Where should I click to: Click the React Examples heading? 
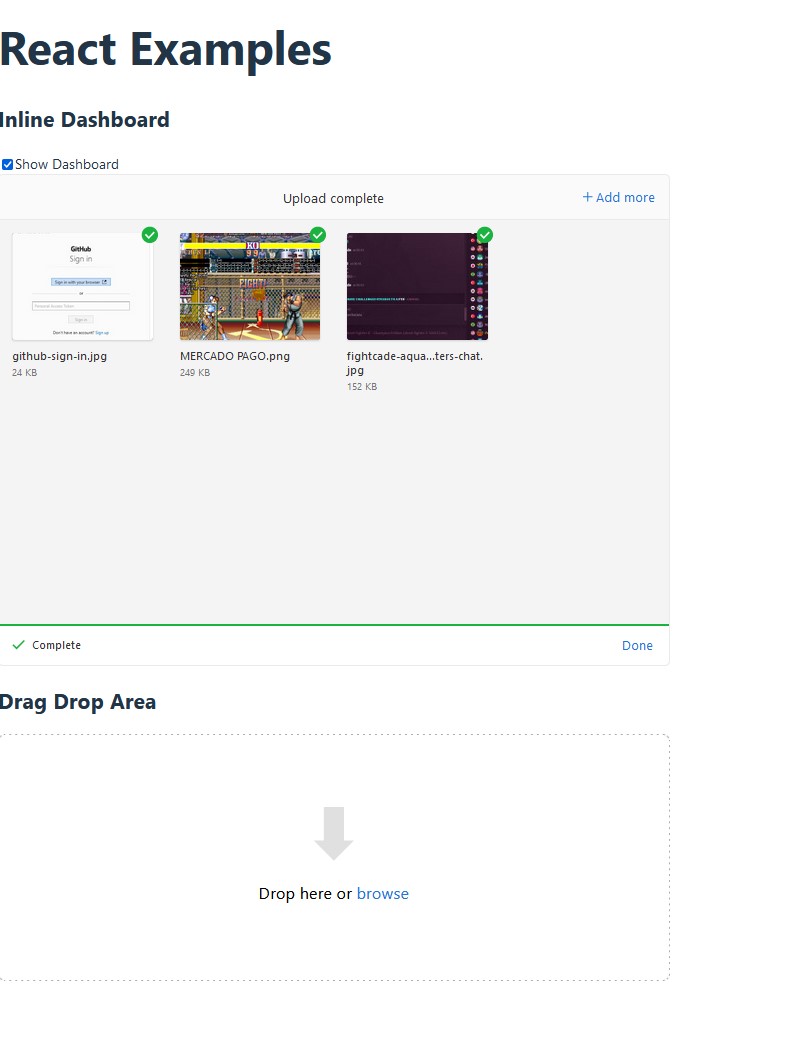[165, 50]
